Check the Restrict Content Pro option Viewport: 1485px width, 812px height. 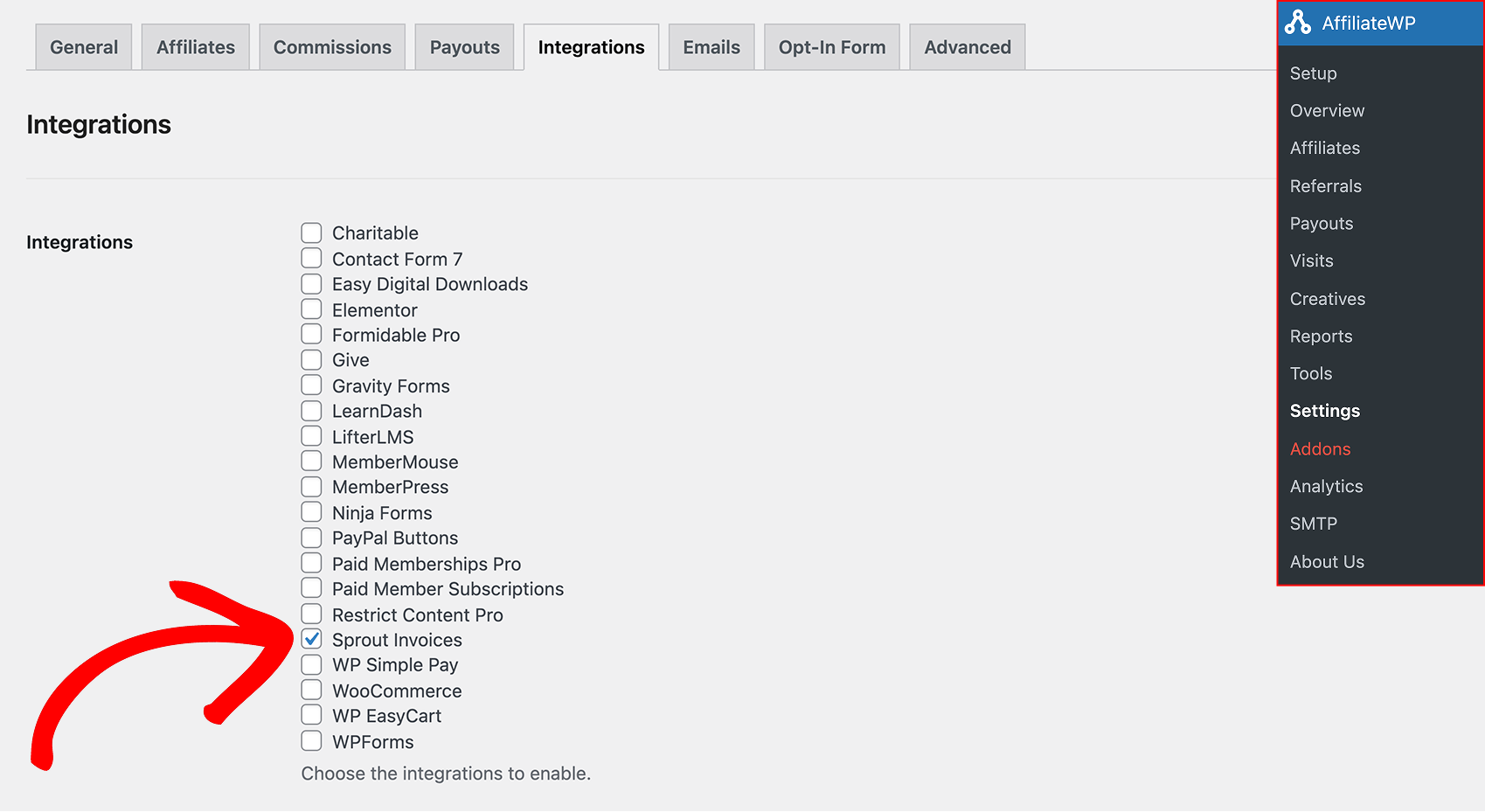(x=312, y=613)
